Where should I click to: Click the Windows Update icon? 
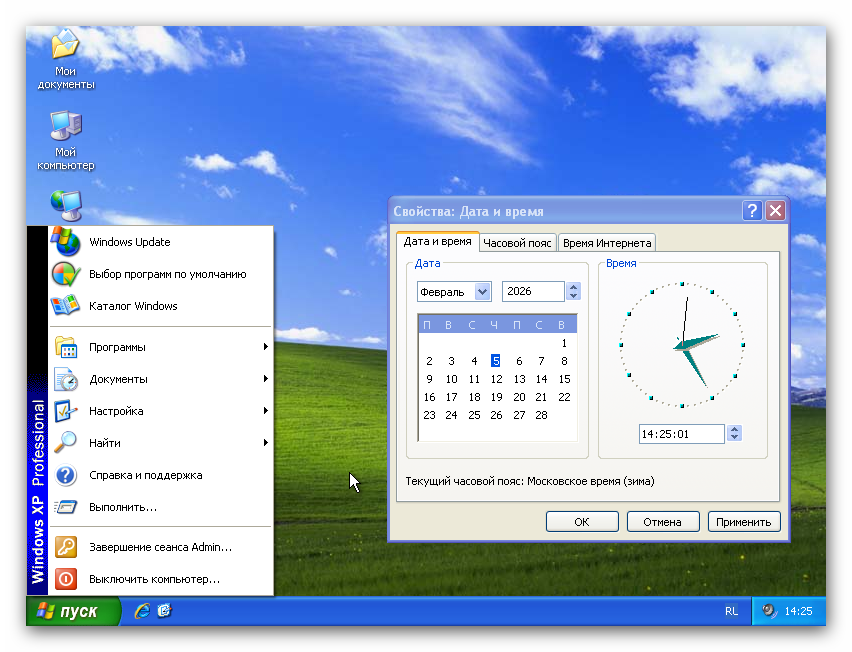(x=66, y=242)
